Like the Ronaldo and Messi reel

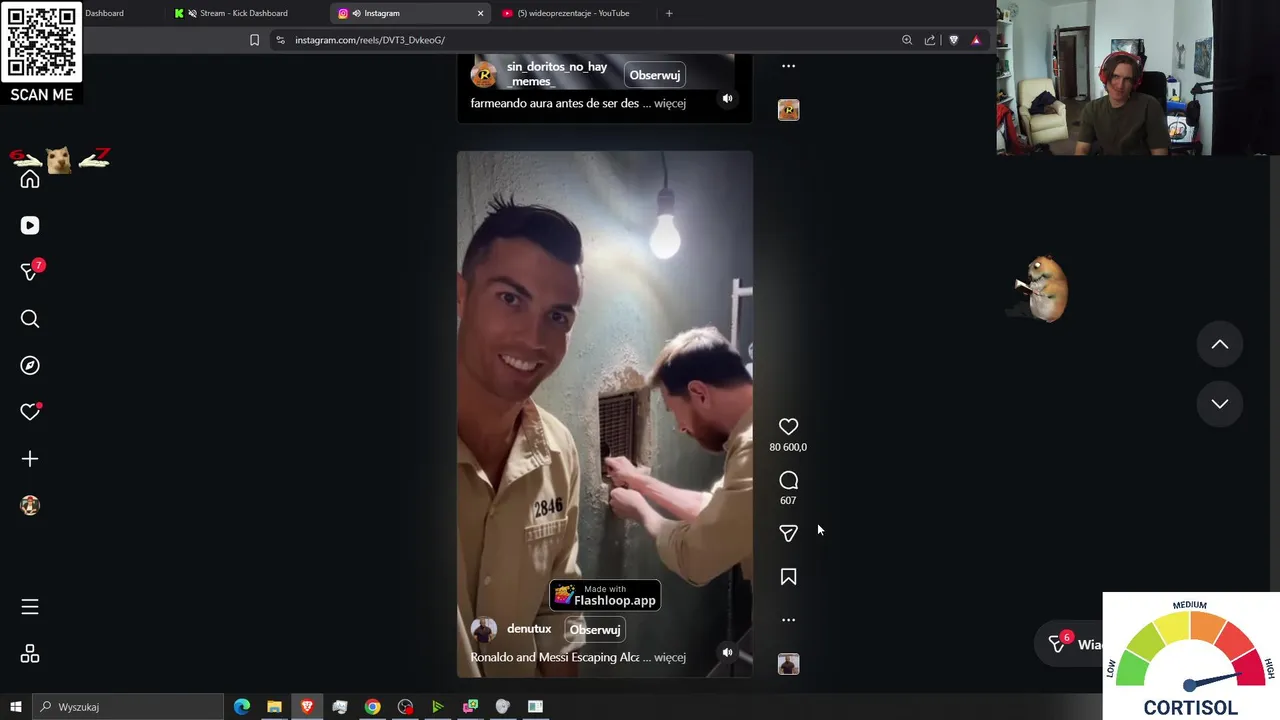click(x=788, y=427)
